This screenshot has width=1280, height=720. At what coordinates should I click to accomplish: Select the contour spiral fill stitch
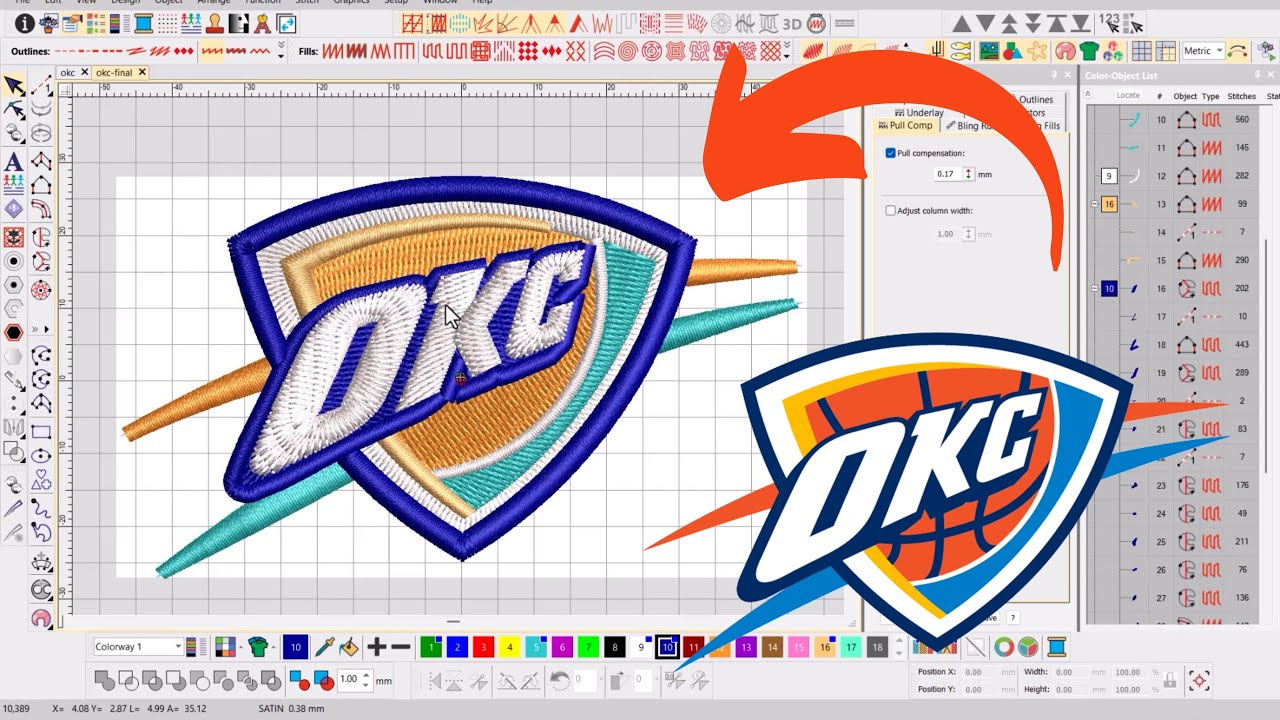tap(628, 50)
